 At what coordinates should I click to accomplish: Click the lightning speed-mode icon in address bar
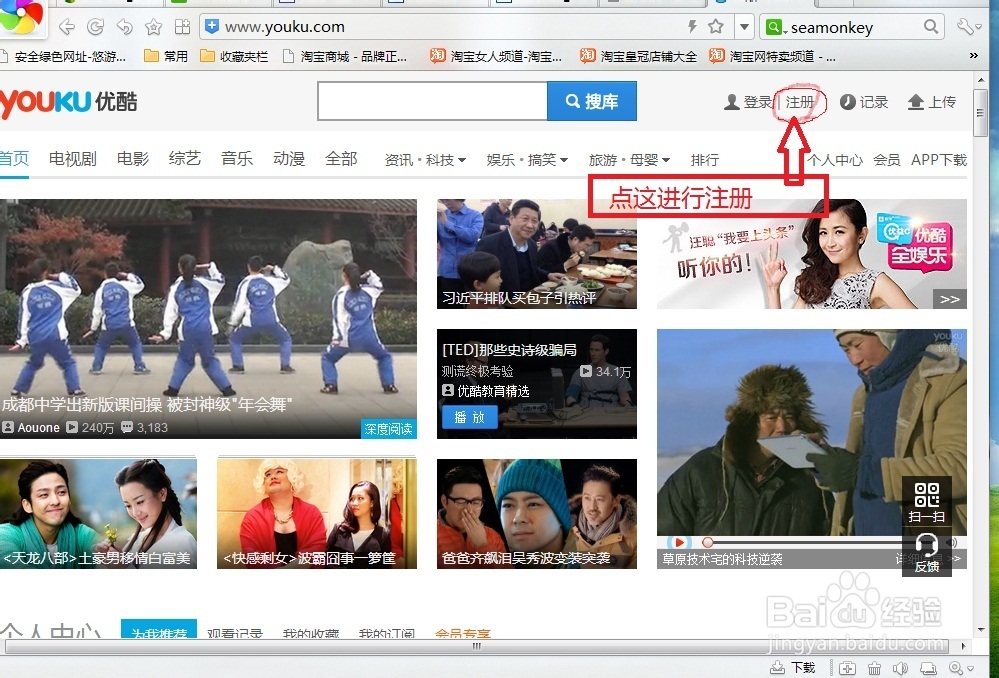[x=692, y=26]
